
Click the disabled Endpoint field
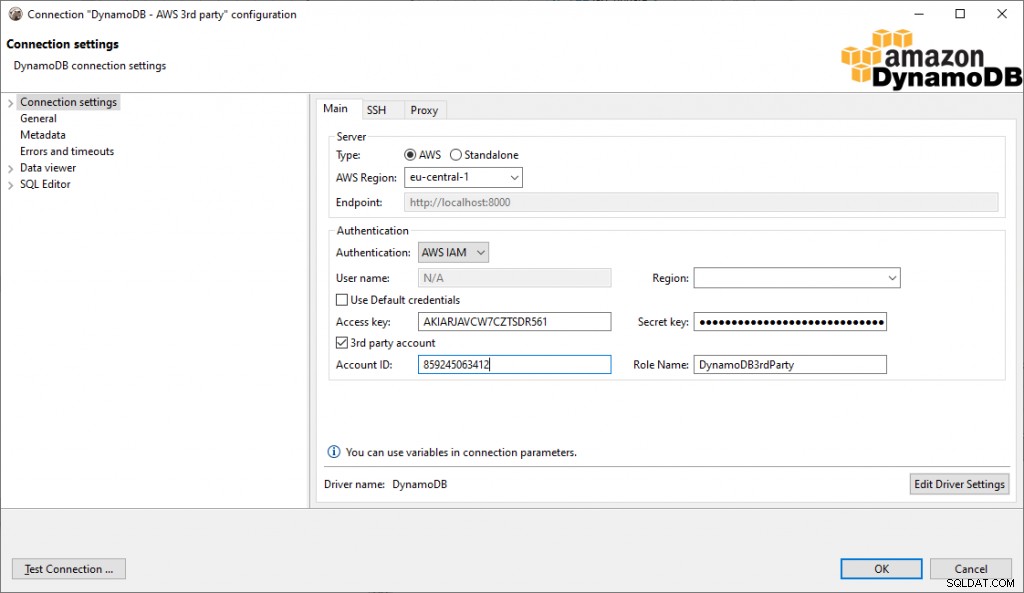(701, 202)
